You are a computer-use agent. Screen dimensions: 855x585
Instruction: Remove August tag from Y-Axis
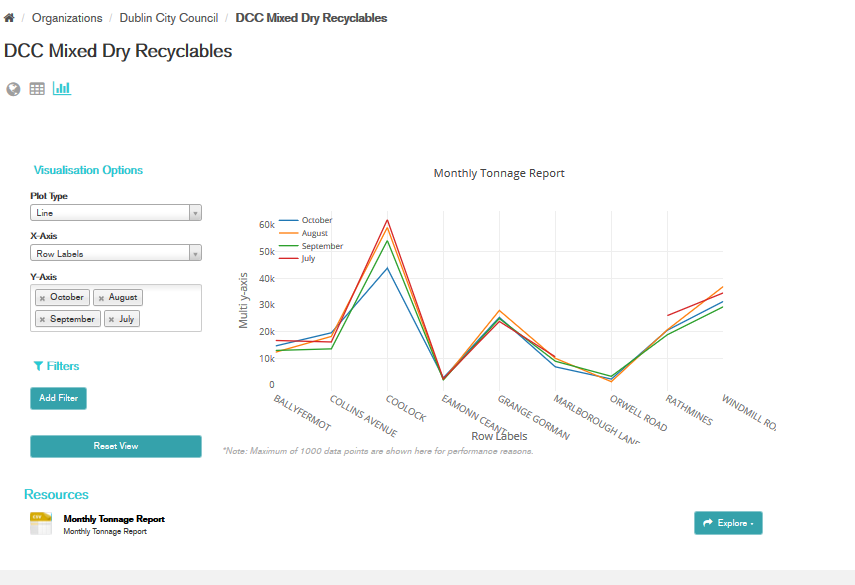click(101, 298)
